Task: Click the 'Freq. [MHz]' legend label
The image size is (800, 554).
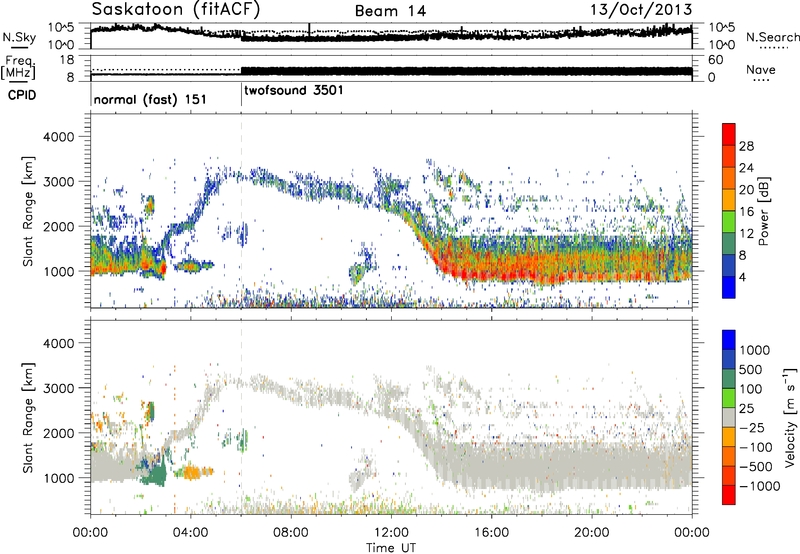Action: point(18,67)
